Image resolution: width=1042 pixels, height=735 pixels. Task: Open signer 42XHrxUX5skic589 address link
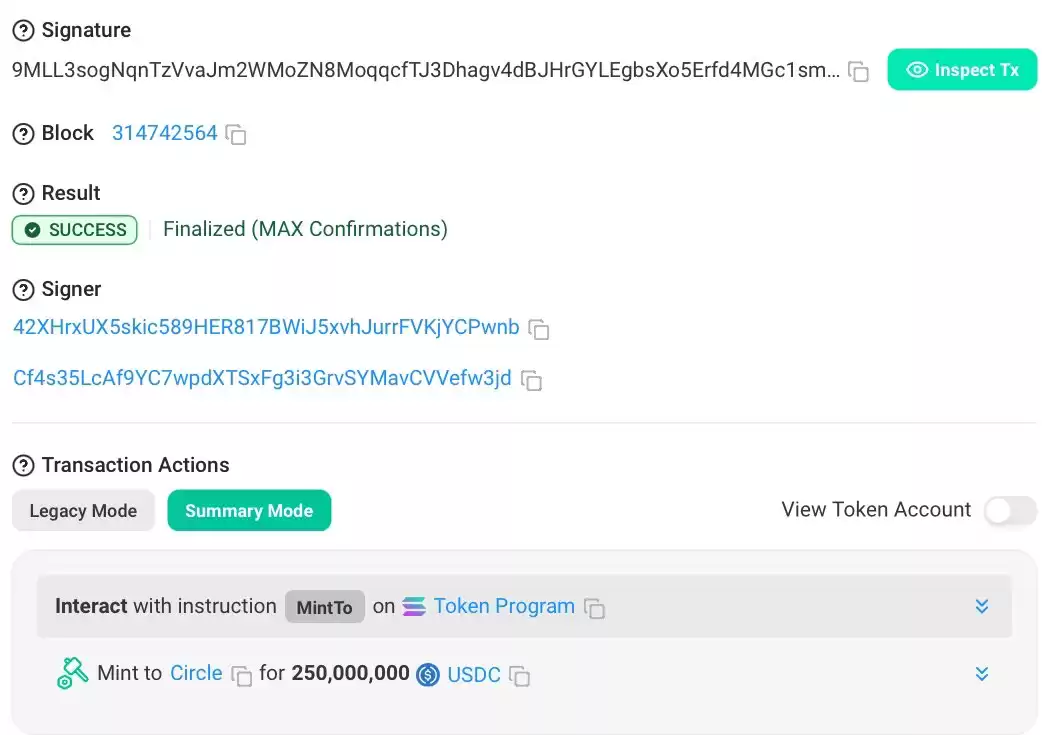266,327
